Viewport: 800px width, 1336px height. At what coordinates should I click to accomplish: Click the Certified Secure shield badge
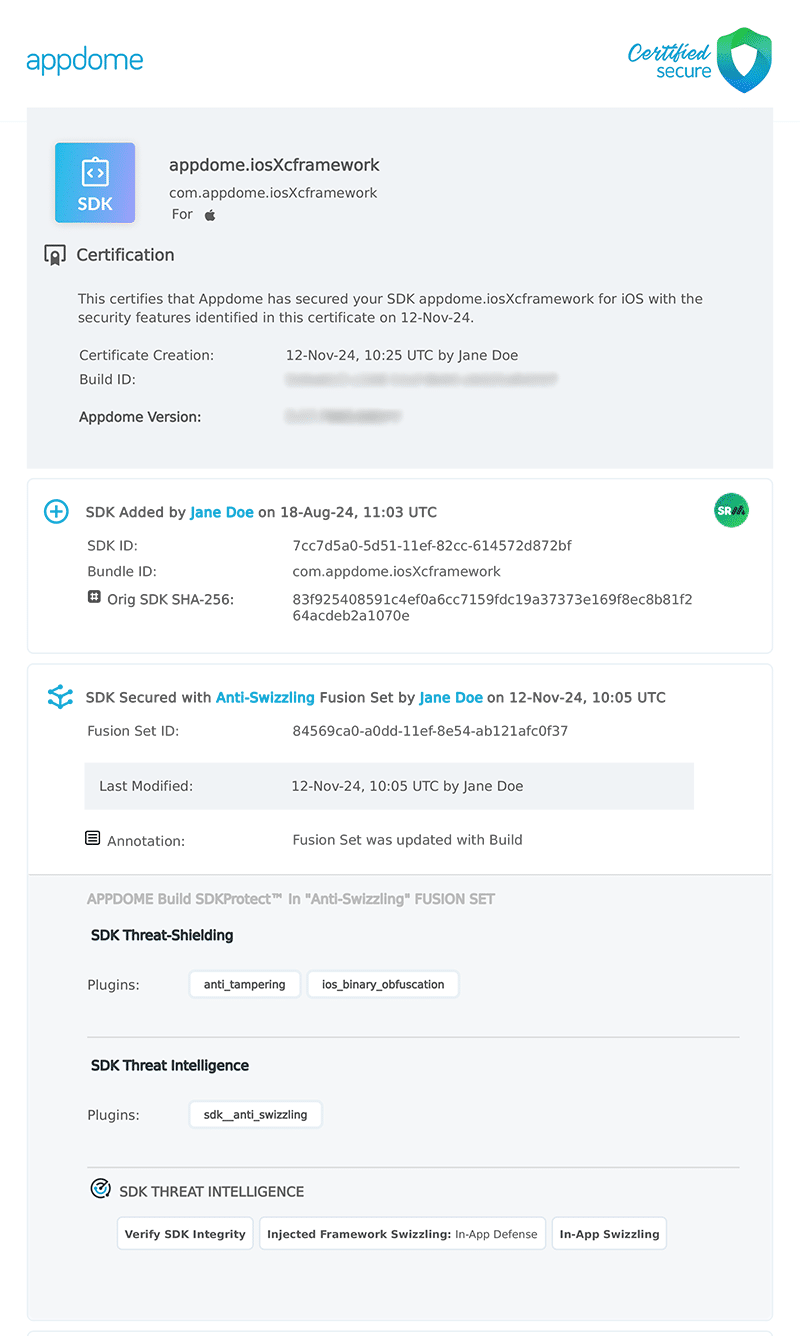[744, 60]
